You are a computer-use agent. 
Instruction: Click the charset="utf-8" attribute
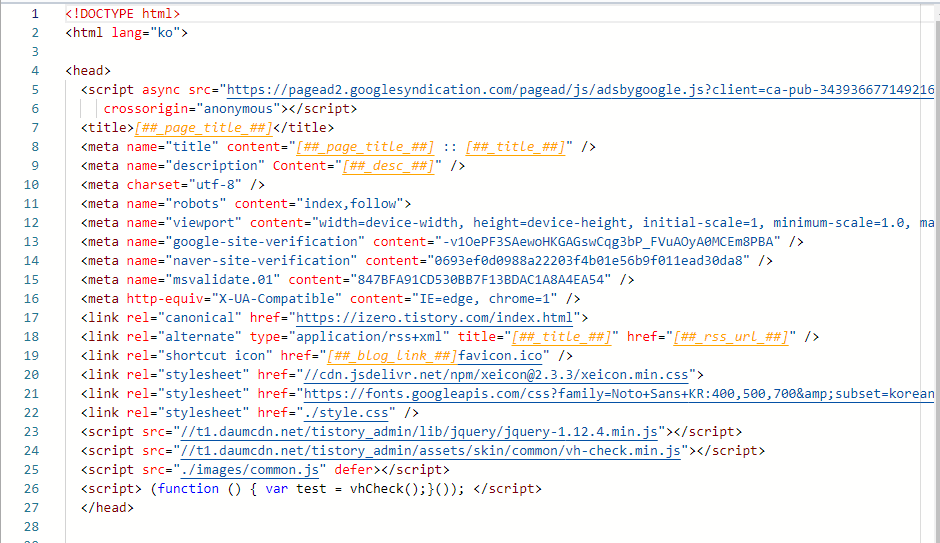click(x=184, y=185)
